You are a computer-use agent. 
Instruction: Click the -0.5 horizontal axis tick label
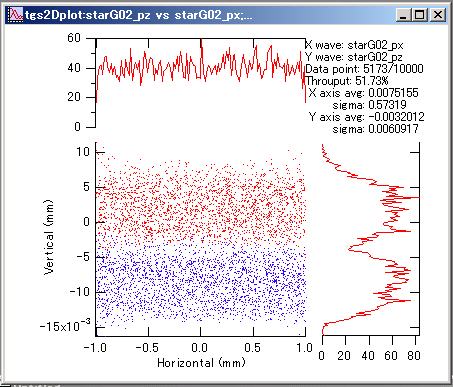pos(147,348)
